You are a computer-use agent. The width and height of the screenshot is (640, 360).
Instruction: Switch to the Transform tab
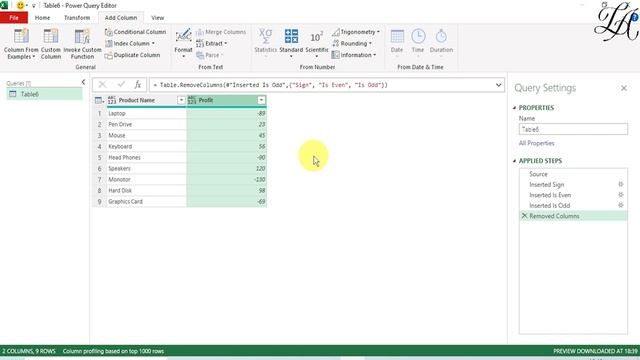[x=77, y=18]
